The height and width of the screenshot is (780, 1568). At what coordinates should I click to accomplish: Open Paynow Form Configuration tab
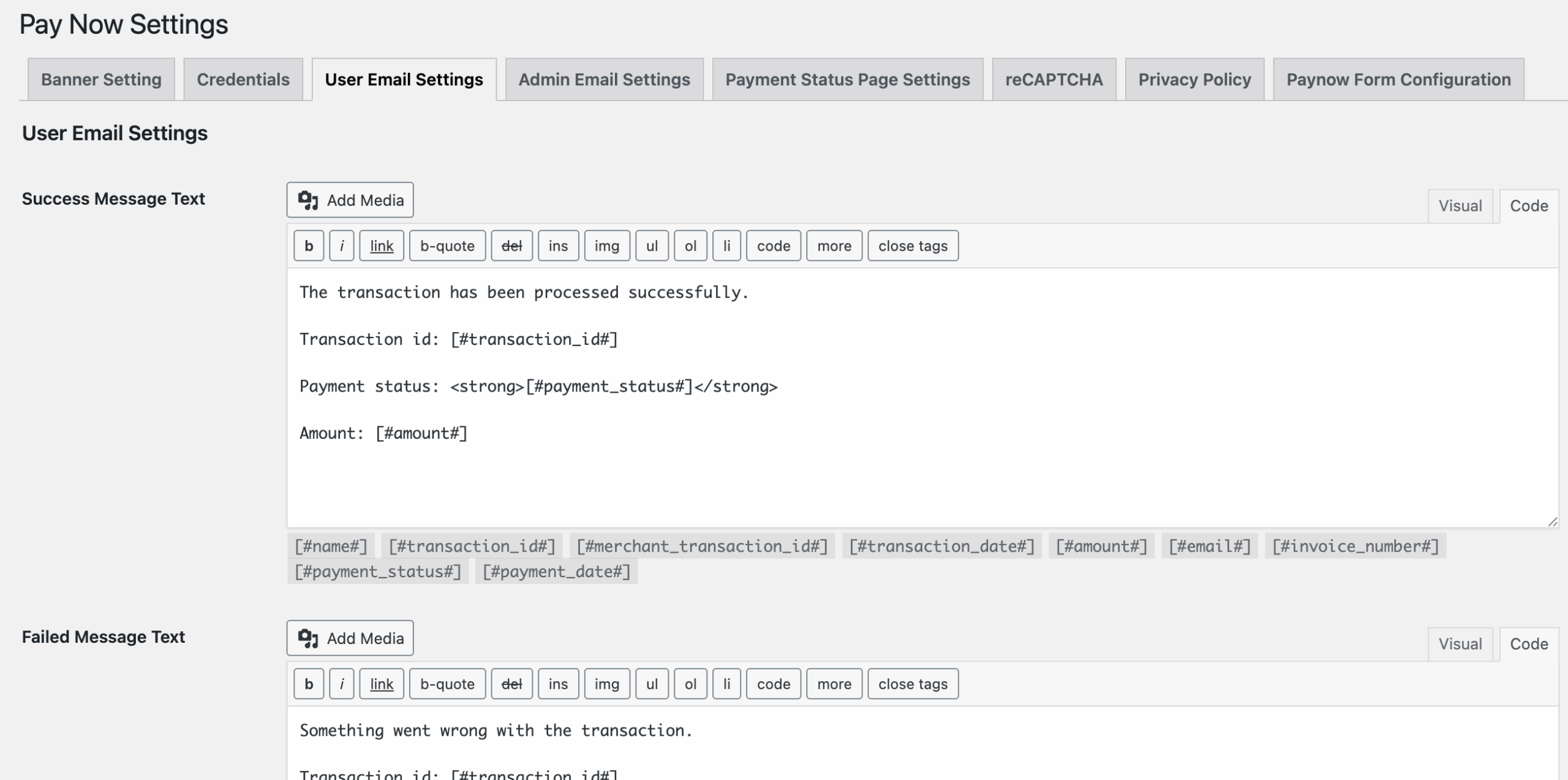pos(1398,79)
